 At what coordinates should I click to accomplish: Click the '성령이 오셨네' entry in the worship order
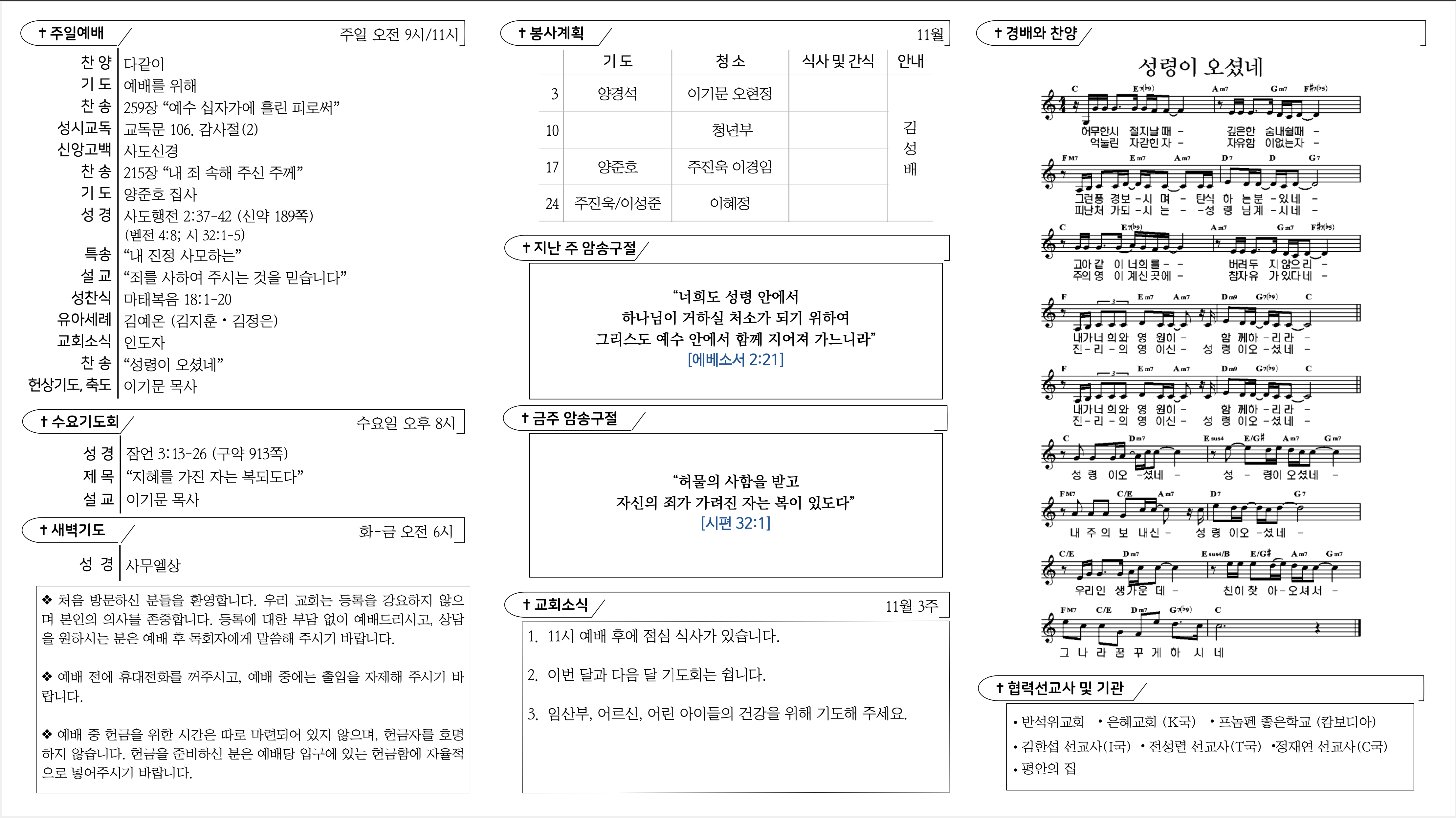(173, 364)
